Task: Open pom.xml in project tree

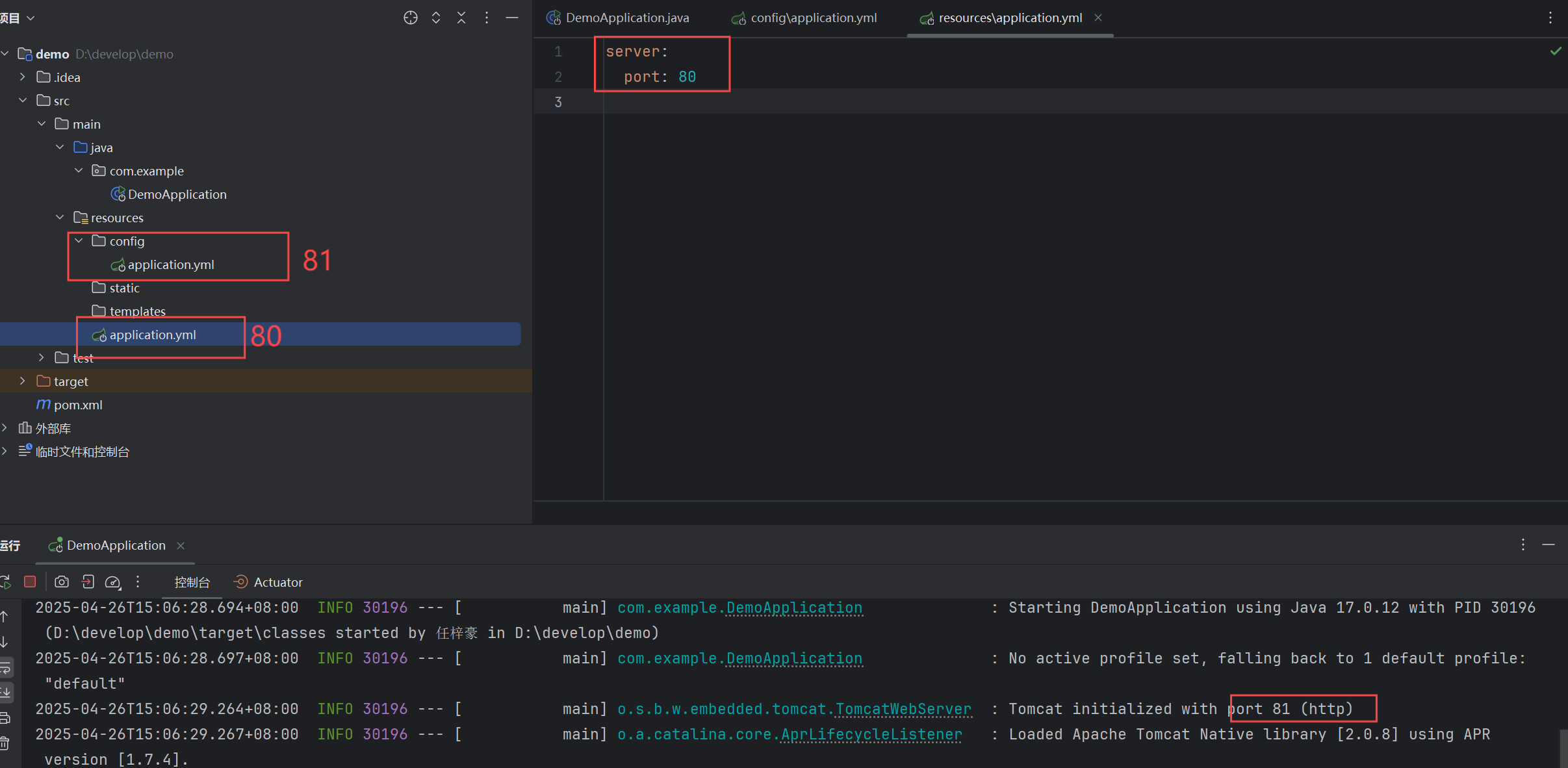Action: (78, 405)
